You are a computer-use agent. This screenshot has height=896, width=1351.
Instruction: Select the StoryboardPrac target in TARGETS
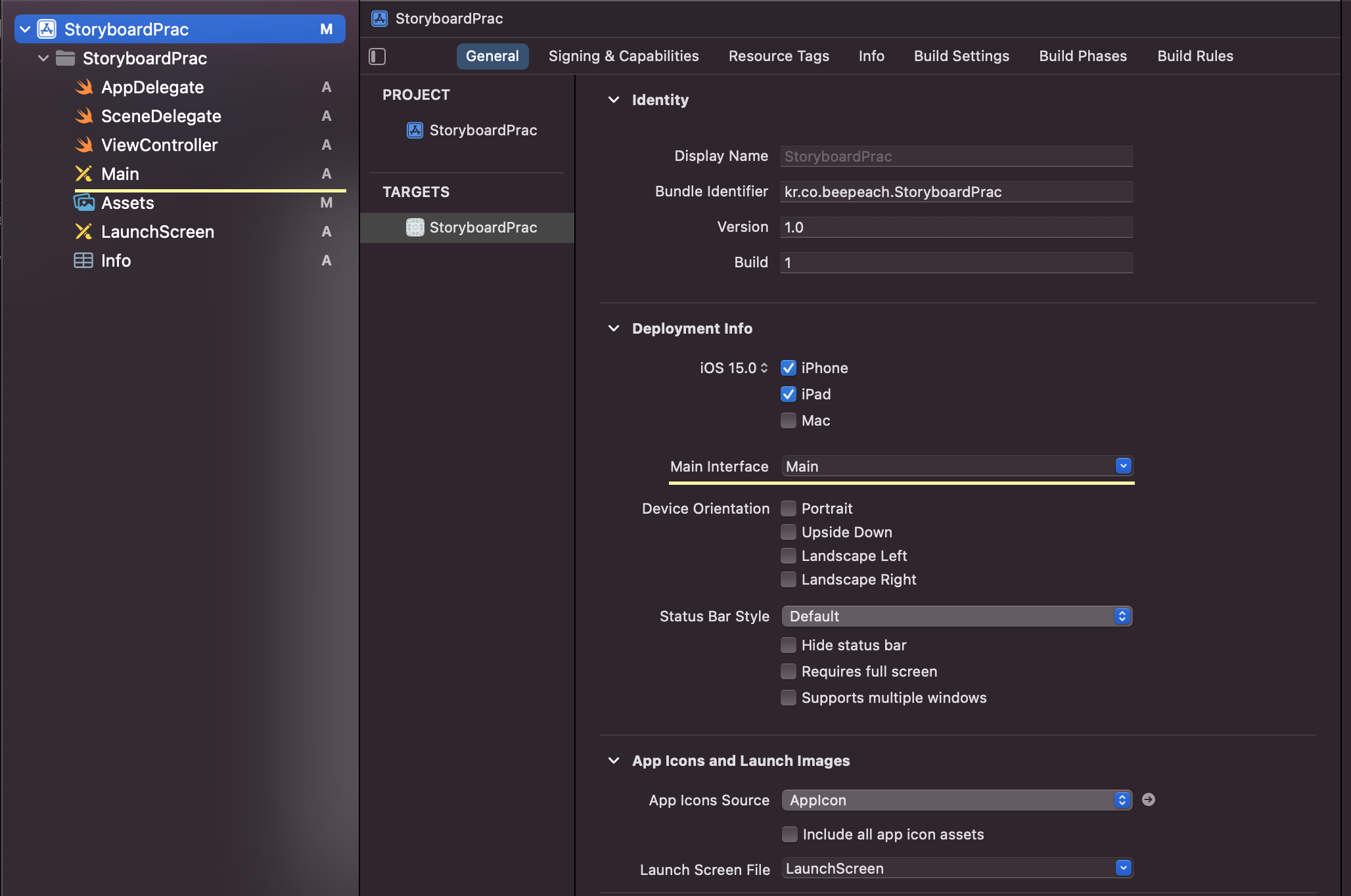482,227
